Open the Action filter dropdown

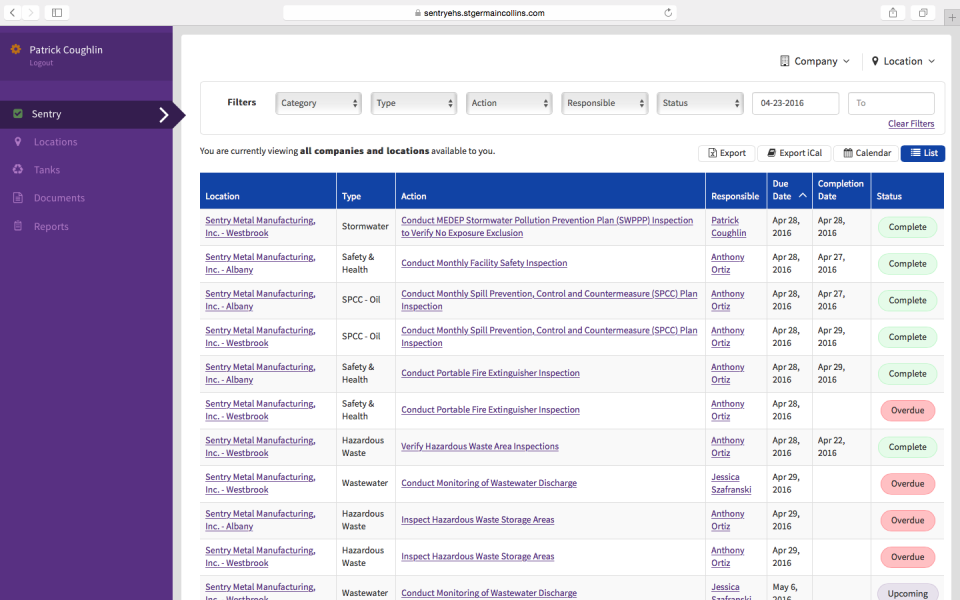[509, 103]
